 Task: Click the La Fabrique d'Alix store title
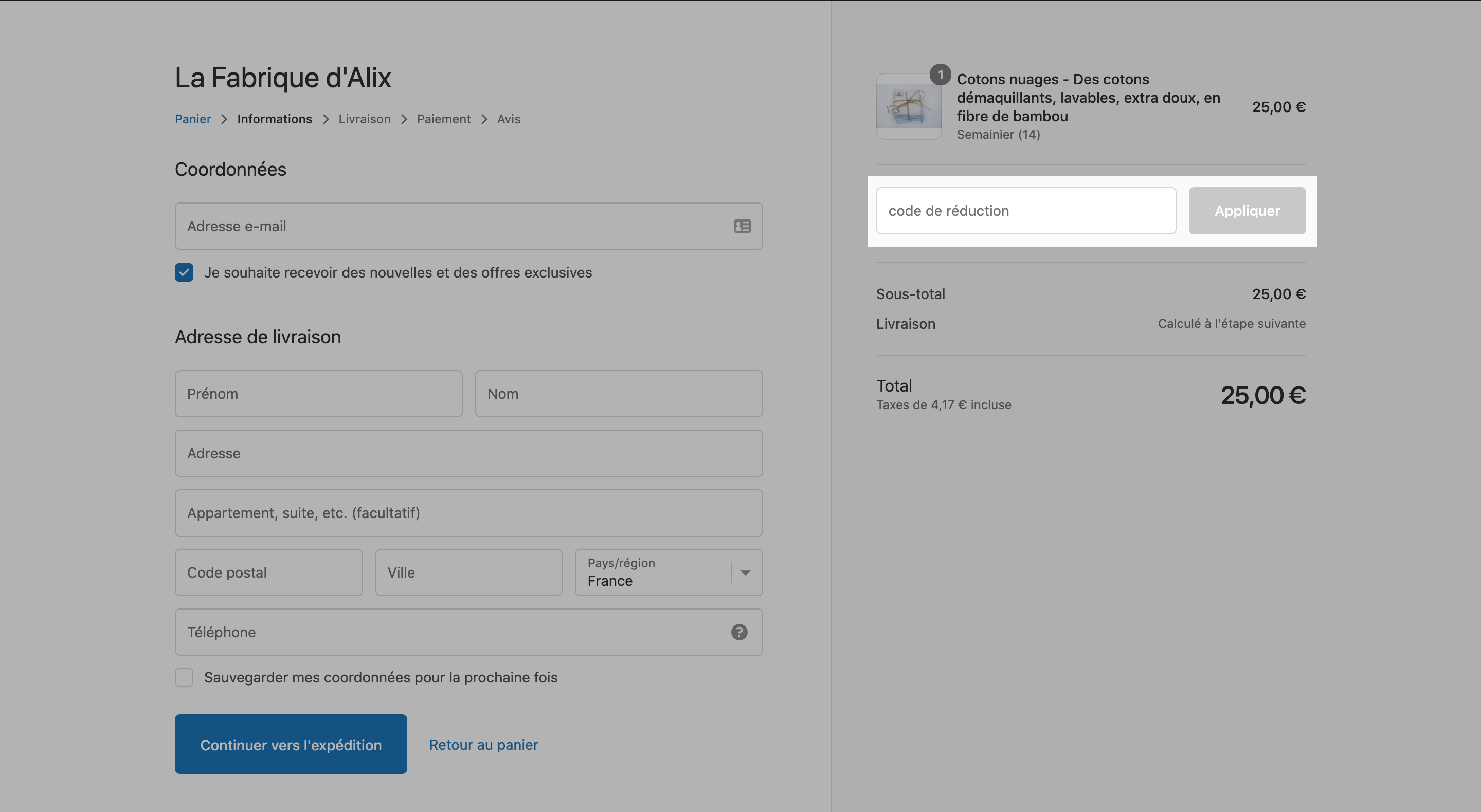point(283,78)
